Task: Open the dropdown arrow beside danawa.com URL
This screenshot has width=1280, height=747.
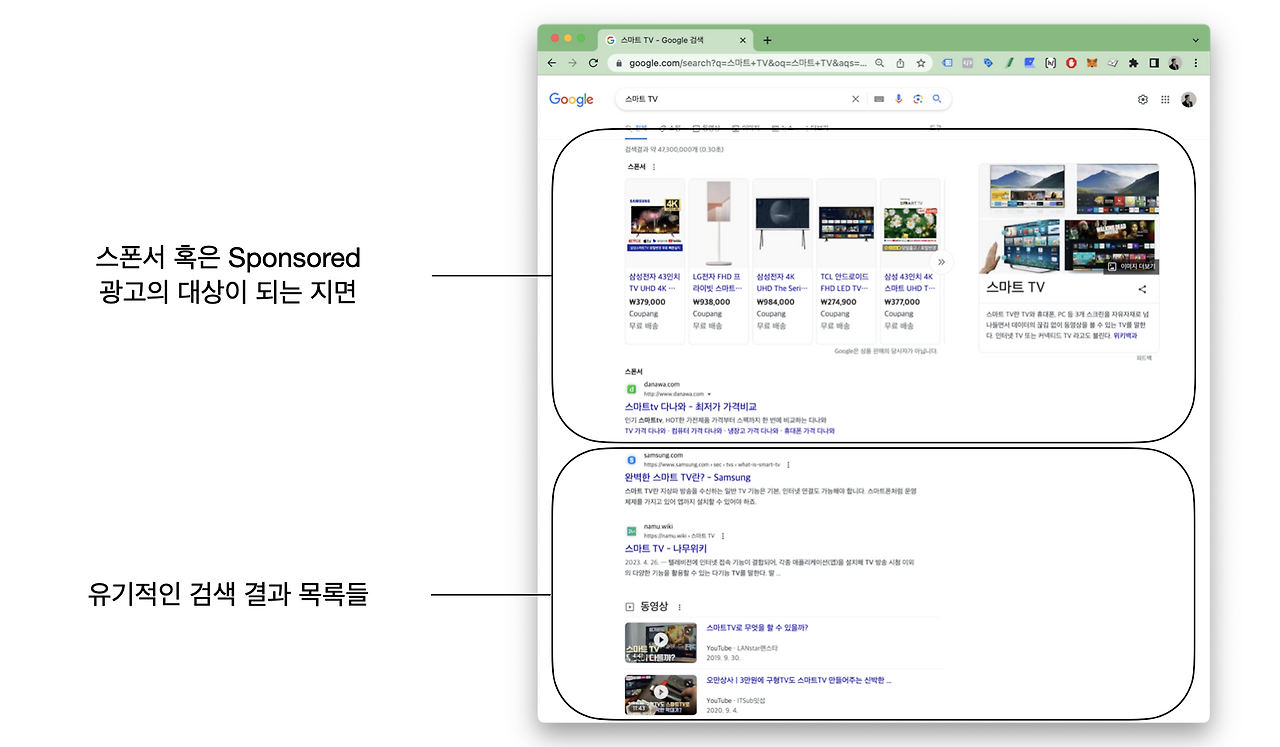Action: pos(708,393)
